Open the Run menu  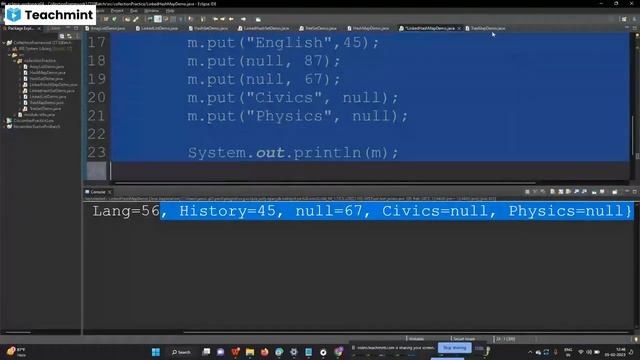point(133,11)
